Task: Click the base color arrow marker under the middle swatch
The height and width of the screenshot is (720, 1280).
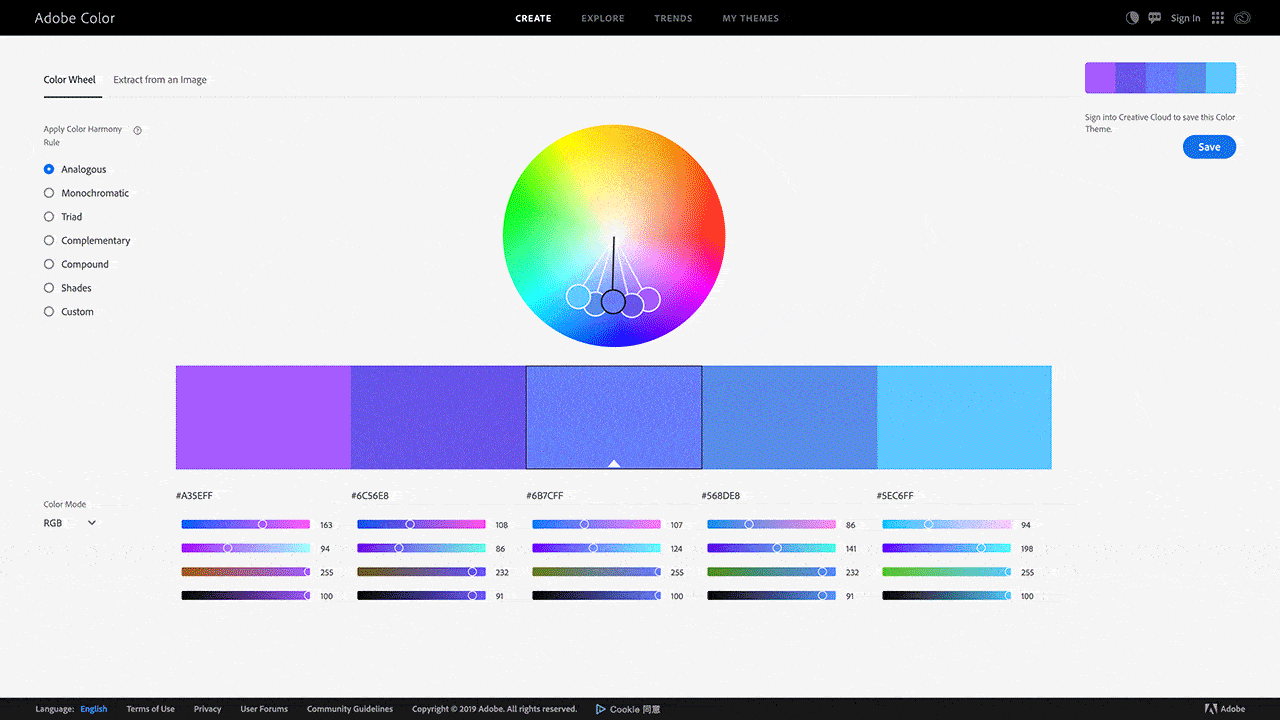Action: (614, 463)
